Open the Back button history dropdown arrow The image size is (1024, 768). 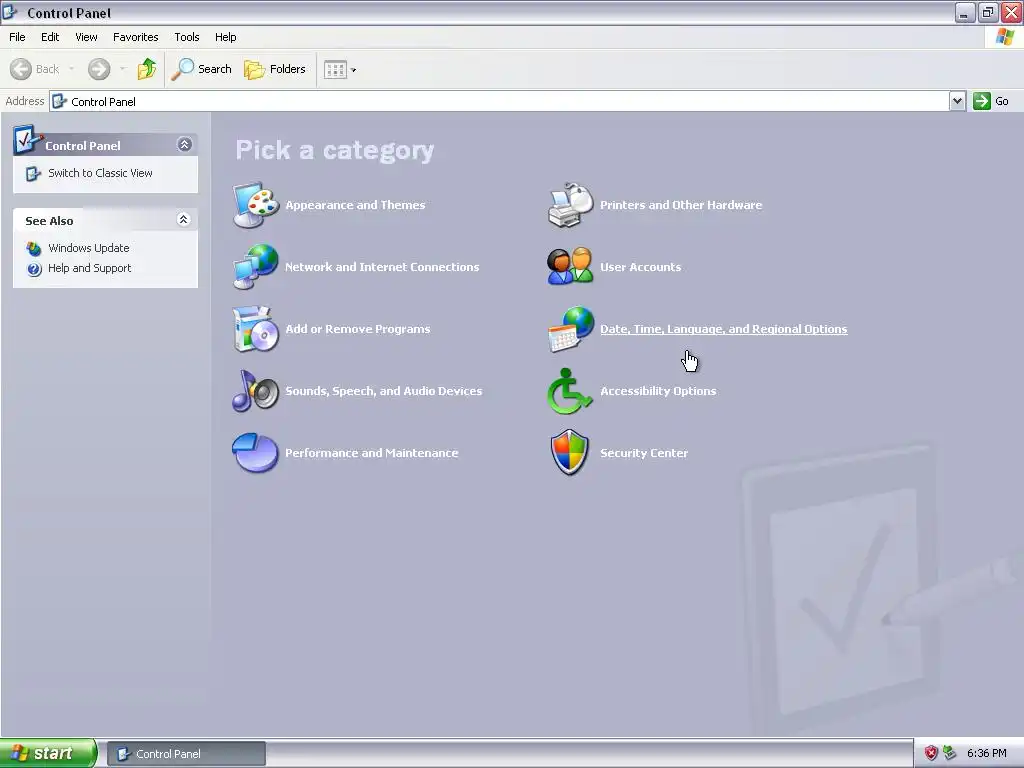(71, 69)
